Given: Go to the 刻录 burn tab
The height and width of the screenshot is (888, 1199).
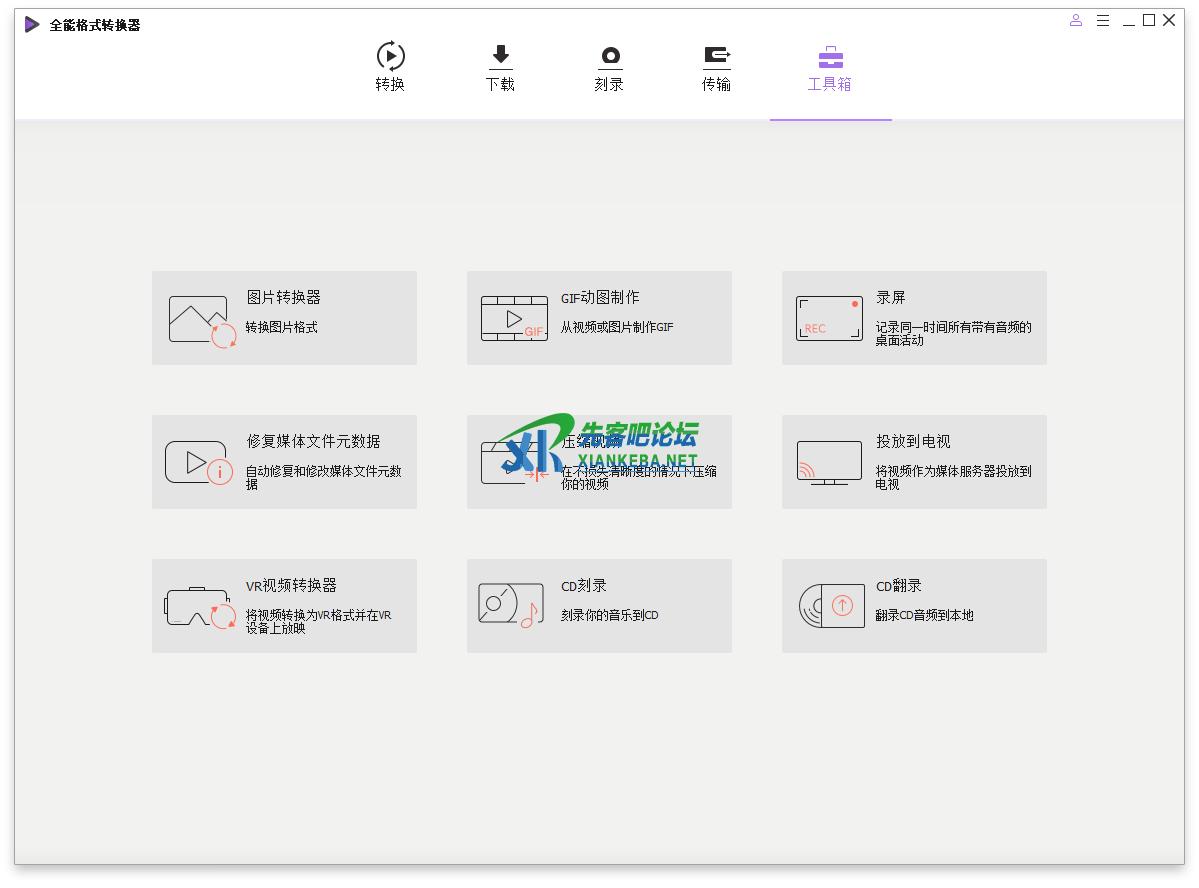Looking at the screenshot, I should point(609,67).
